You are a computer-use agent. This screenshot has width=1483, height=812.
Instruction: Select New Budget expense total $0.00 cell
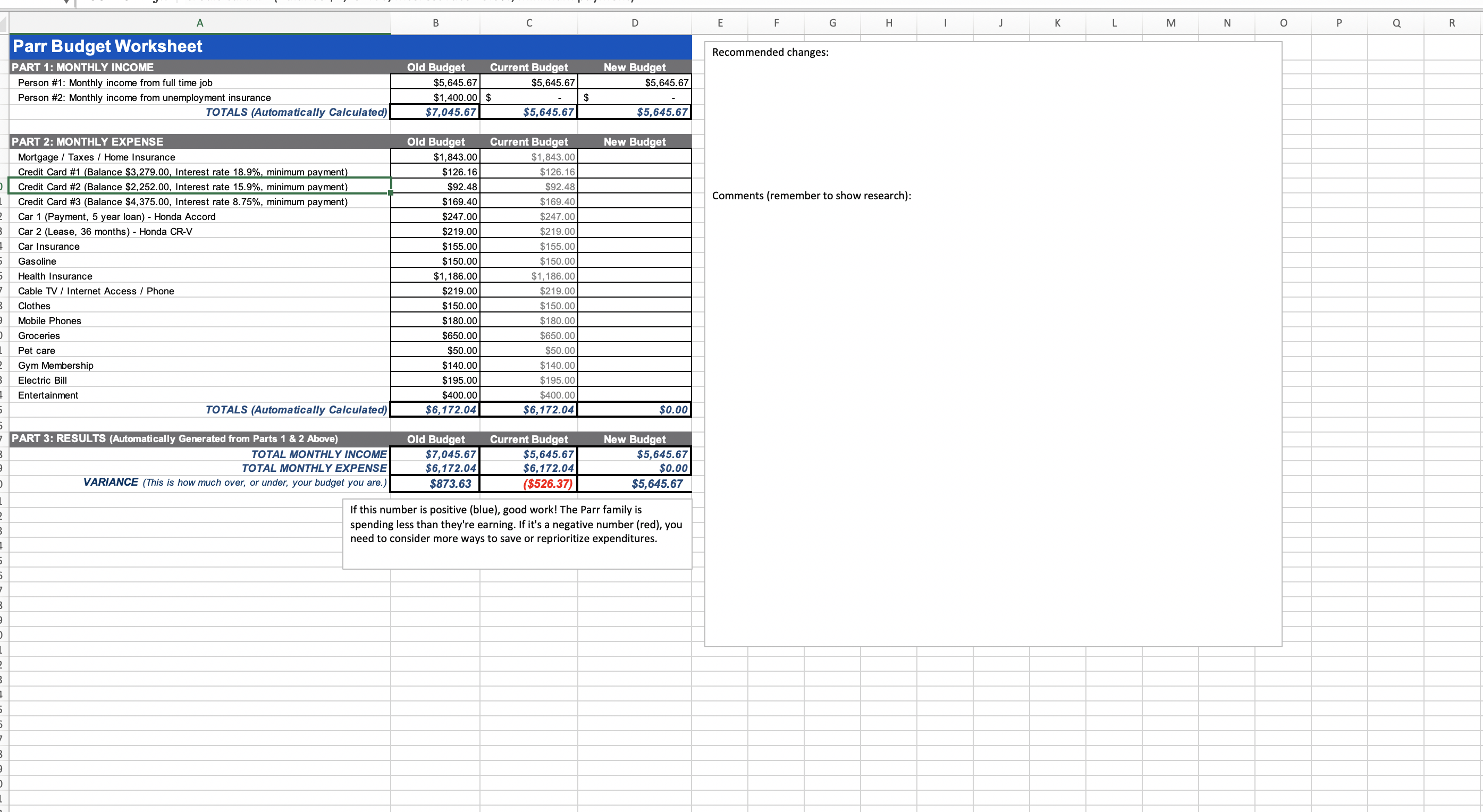click(x=635, y=409)
